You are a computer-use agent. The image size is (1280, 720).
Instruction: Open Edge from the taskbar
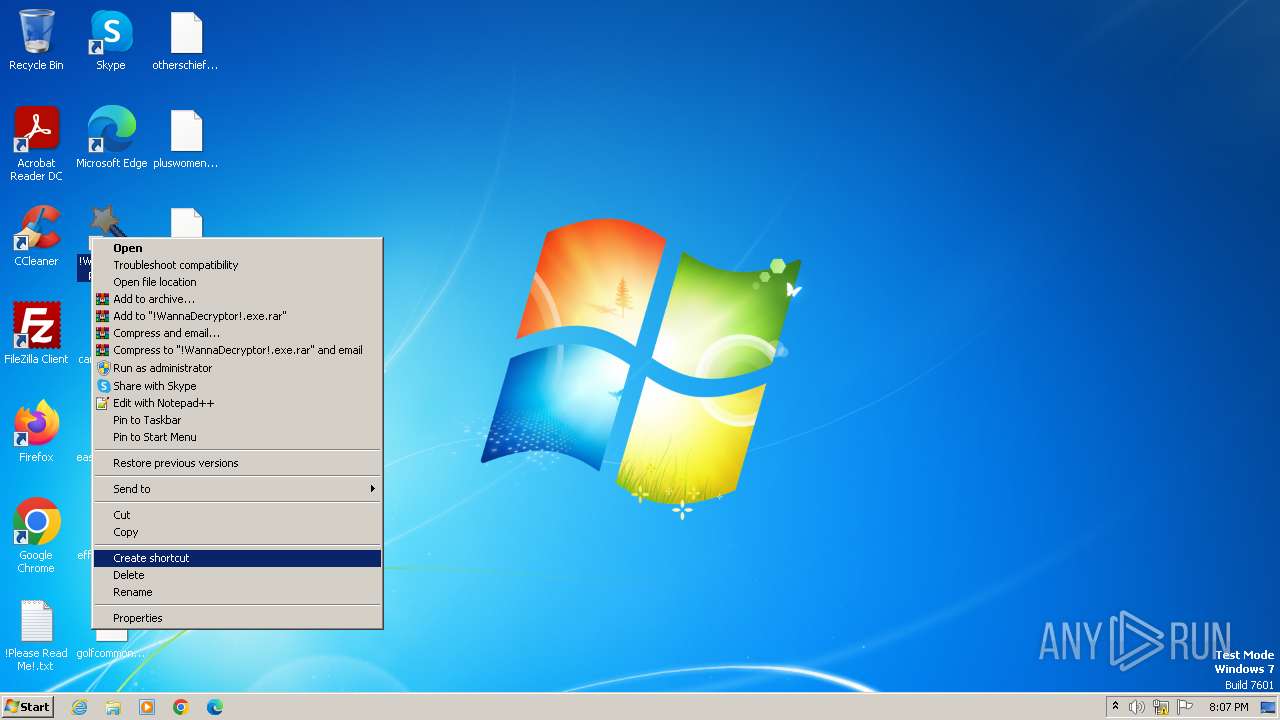tap(215, 707)
